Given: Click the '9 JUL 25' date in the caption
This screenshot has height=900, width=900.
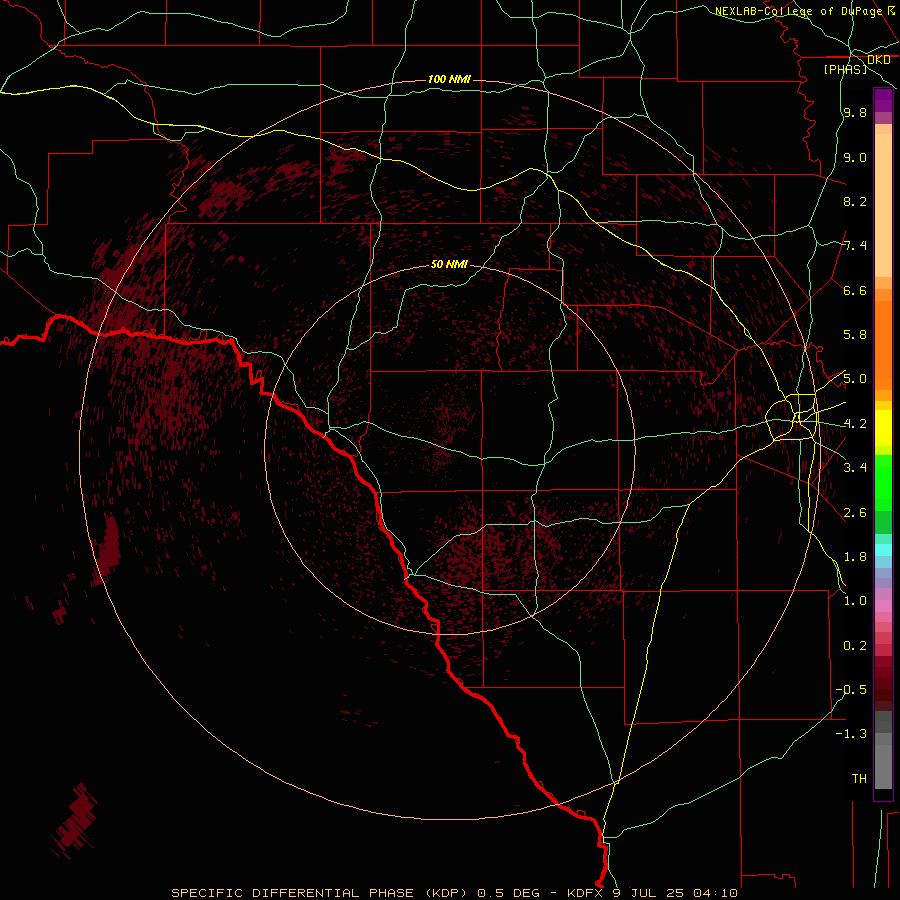Looking at the screenshot, I should click(649, 893).
